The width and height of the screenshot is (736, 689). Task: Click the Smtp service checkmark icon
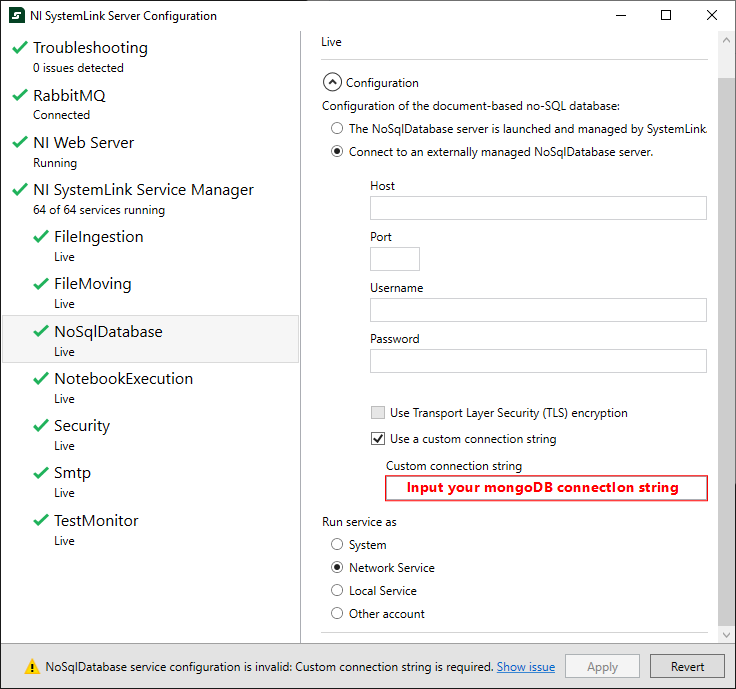[41, 472]
